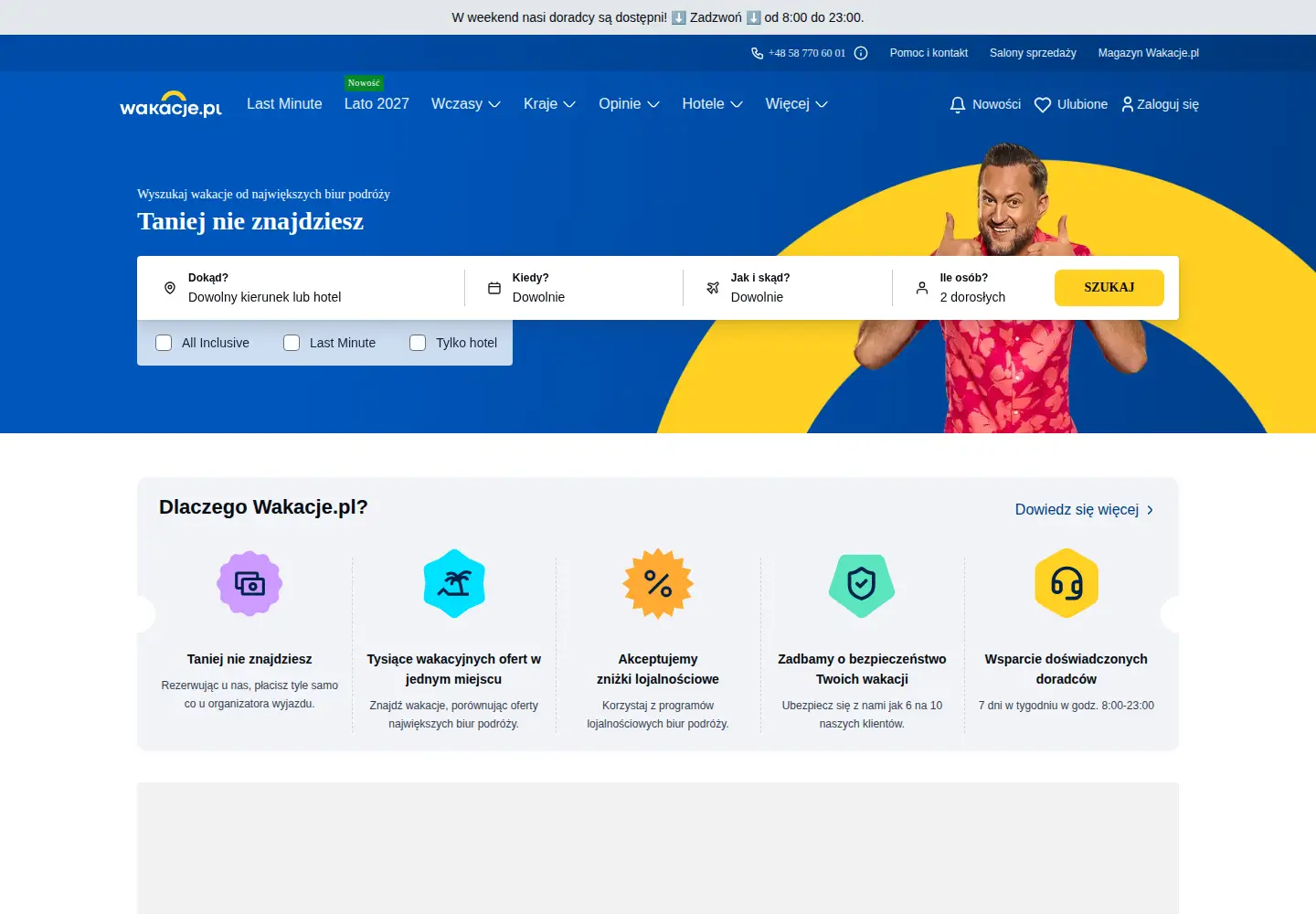Open Magazyn Wakacje.pl
The image size is (1316, 914).
1148,53
